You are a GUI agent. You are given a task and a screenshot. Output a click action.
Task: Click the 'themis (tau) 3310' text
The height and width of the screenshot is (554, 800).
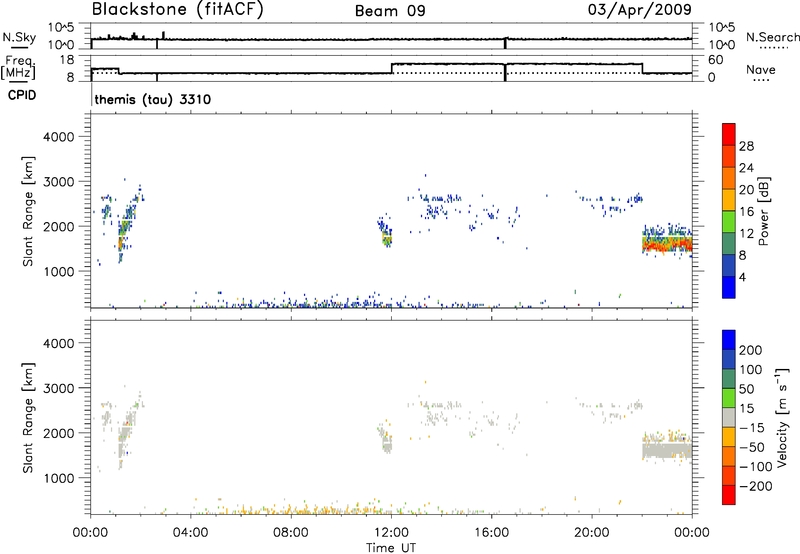tap(153, 99)
